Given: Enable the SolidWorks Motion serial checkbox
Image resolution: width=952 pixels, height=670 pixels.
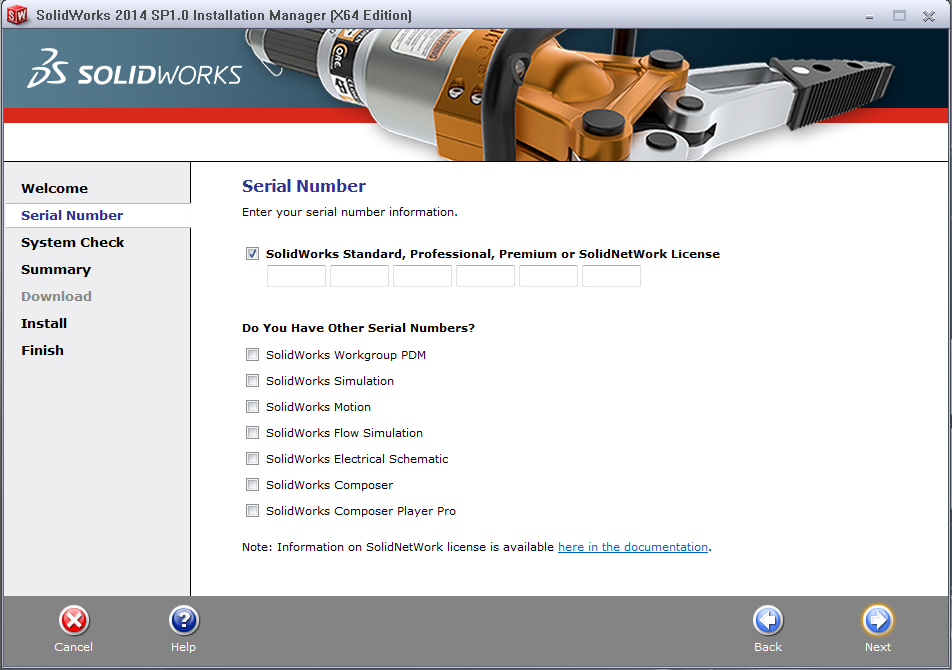Looking at the screenshot, I should pyautogui.click(x=252, y=406).
